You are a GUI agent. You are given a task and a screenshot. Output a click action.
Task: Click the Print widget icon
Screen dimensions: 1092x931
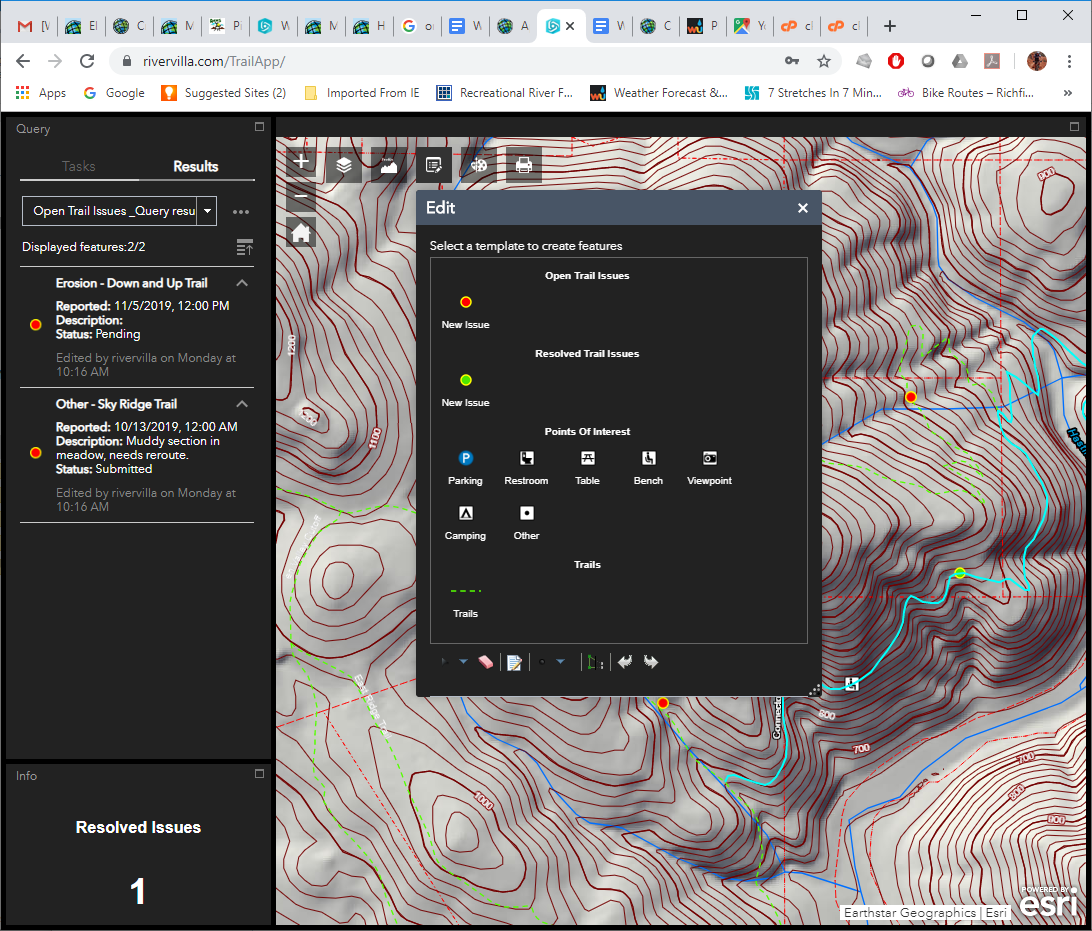click(523, 165)
